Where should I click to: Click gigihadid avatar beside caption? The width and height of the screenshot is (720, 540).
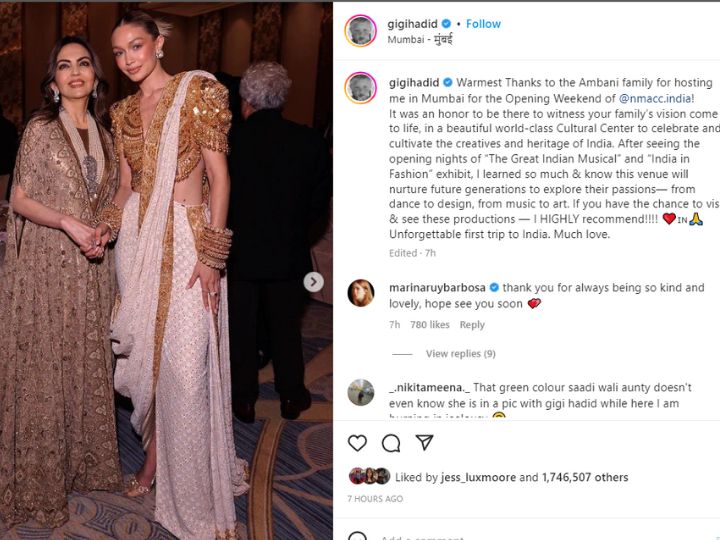360,87
